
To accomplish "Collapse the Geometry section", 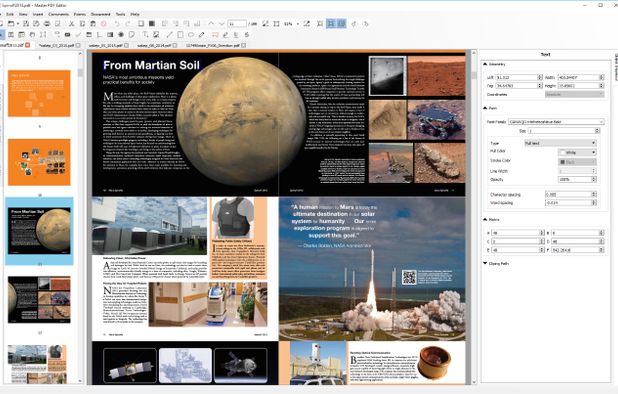I will (x=485, y=64).
